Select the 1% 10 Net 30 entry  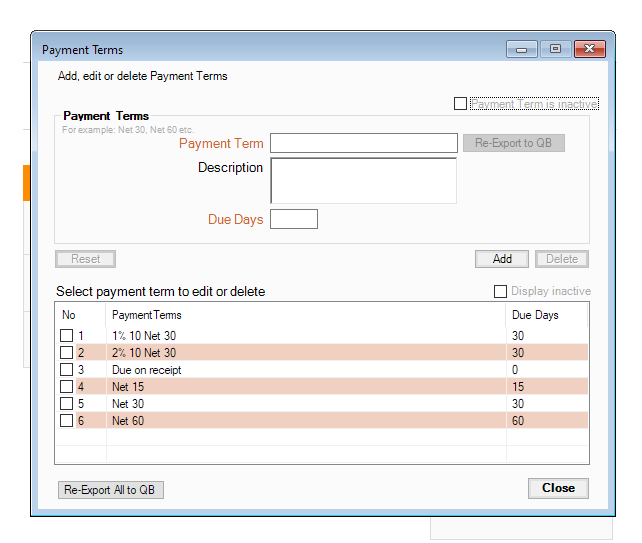point(144,336)
